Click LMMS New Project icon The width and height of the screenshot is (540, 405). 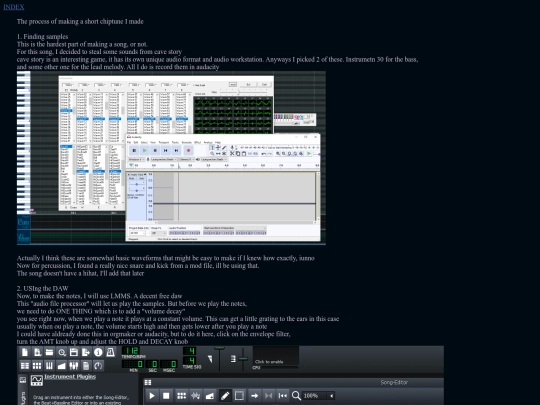coord(25,352)
